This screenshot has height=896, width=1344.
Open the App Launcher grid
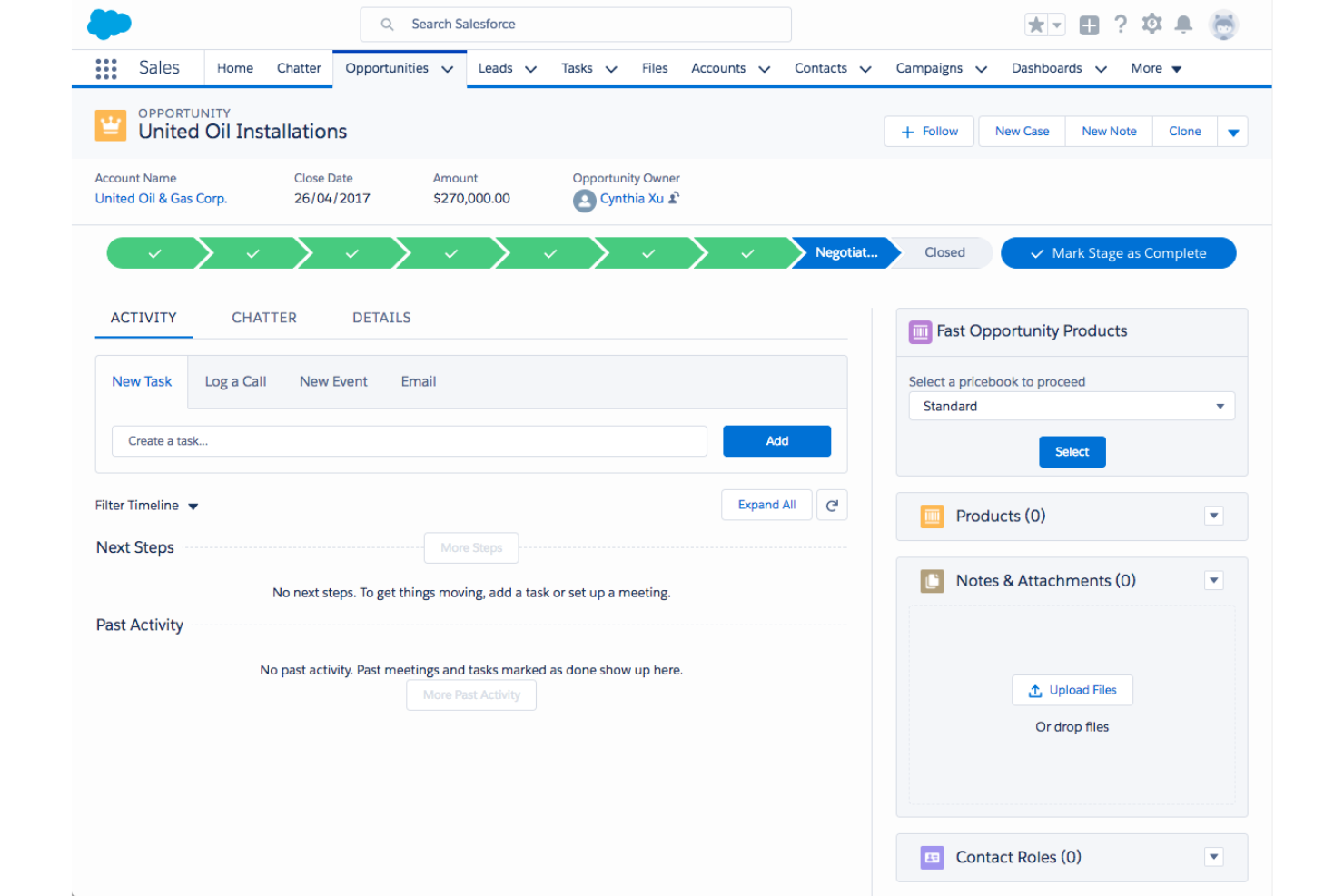point(106,68)
